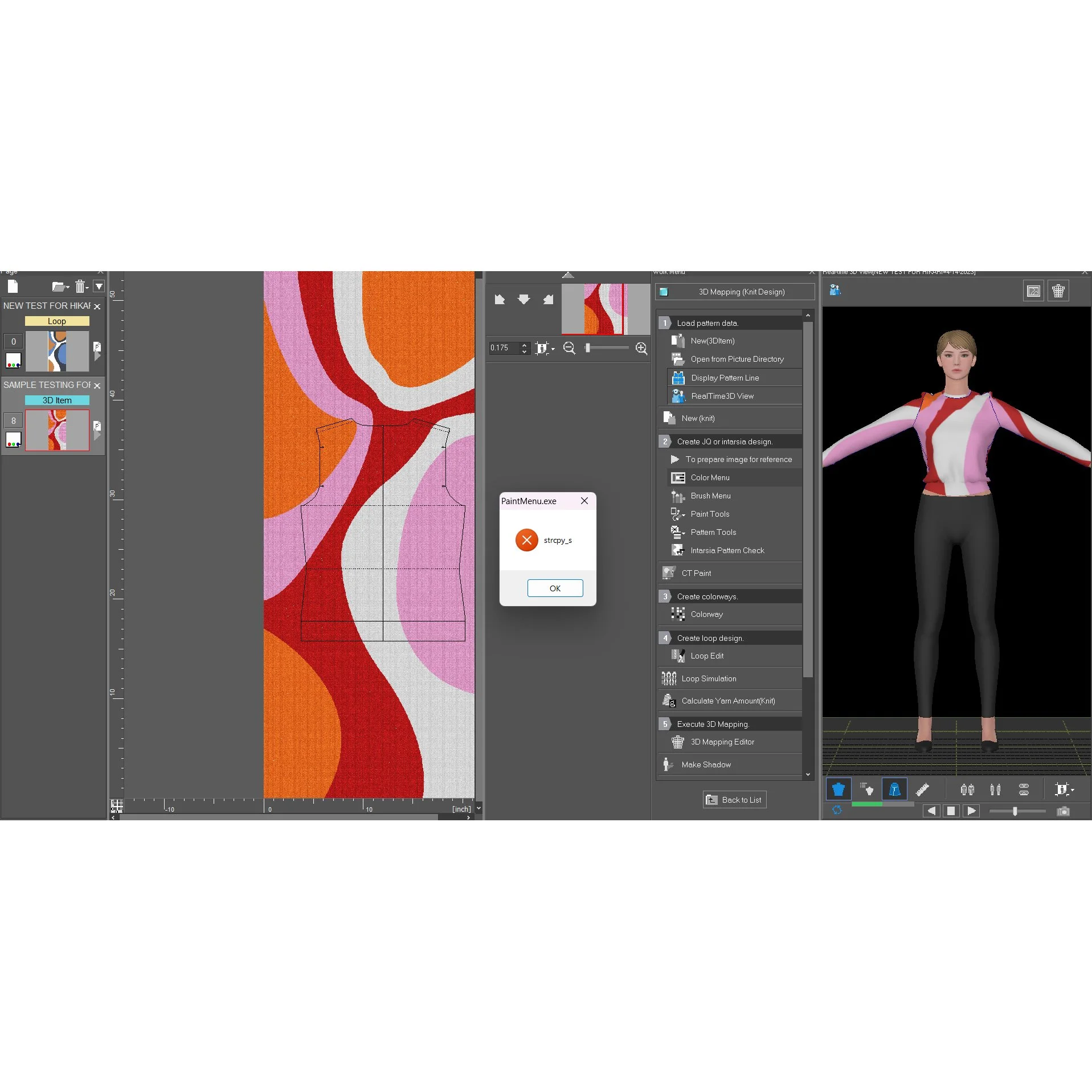Close the PaintMenu.exe error dialog

tap(584, 501)
